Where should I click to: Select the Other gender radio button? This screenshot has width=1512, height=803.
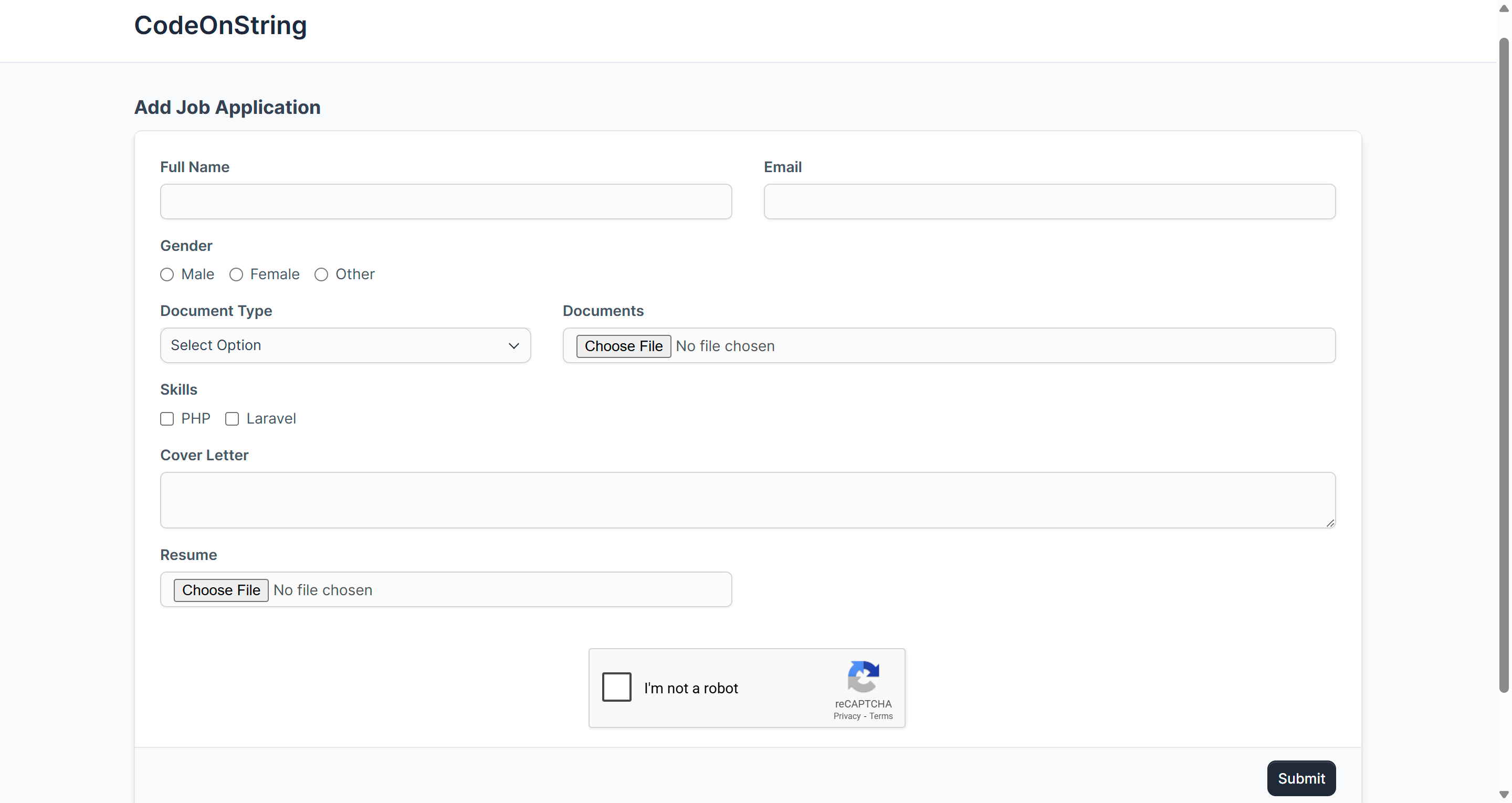pos(321,274)
